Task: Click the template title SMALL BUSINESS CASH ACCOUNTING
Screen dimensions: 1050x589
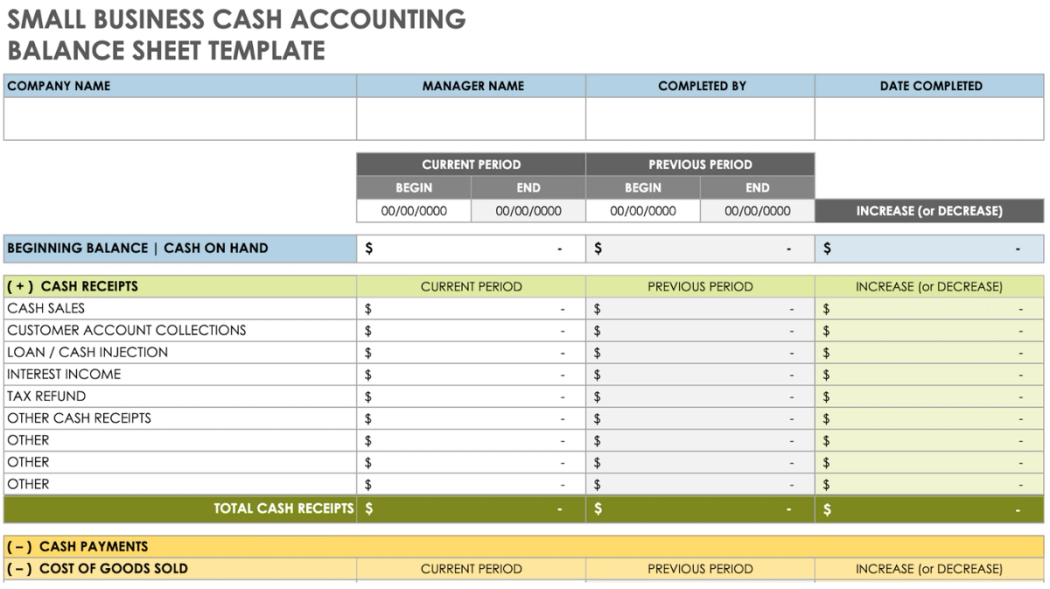Action: pos(236,19)
